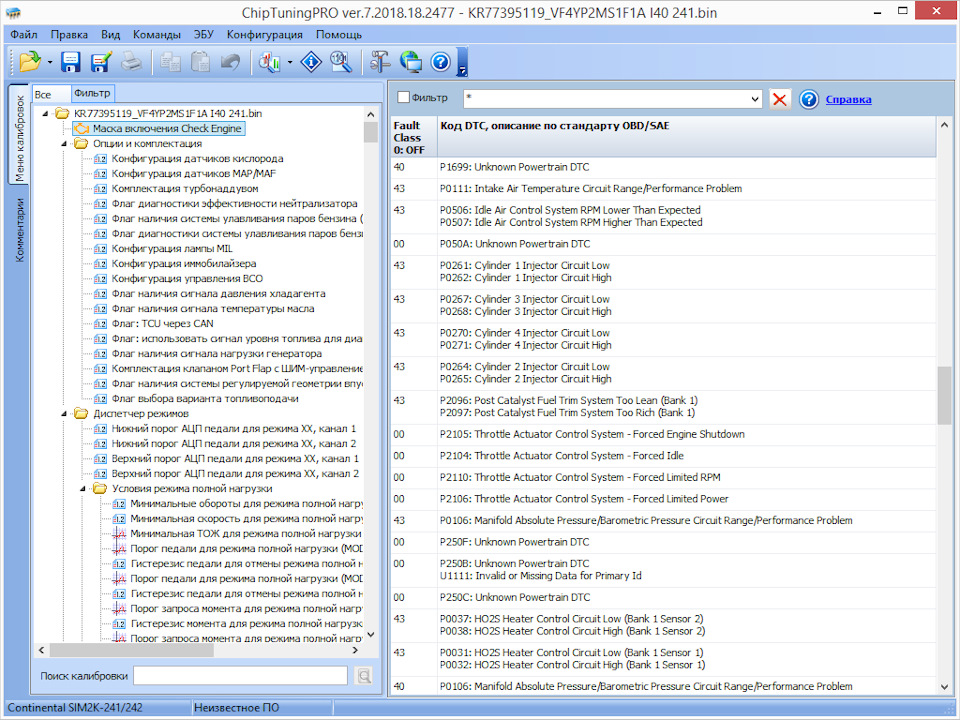
Task: Save the file with the floppy disk icon
Action: (71, 63)
